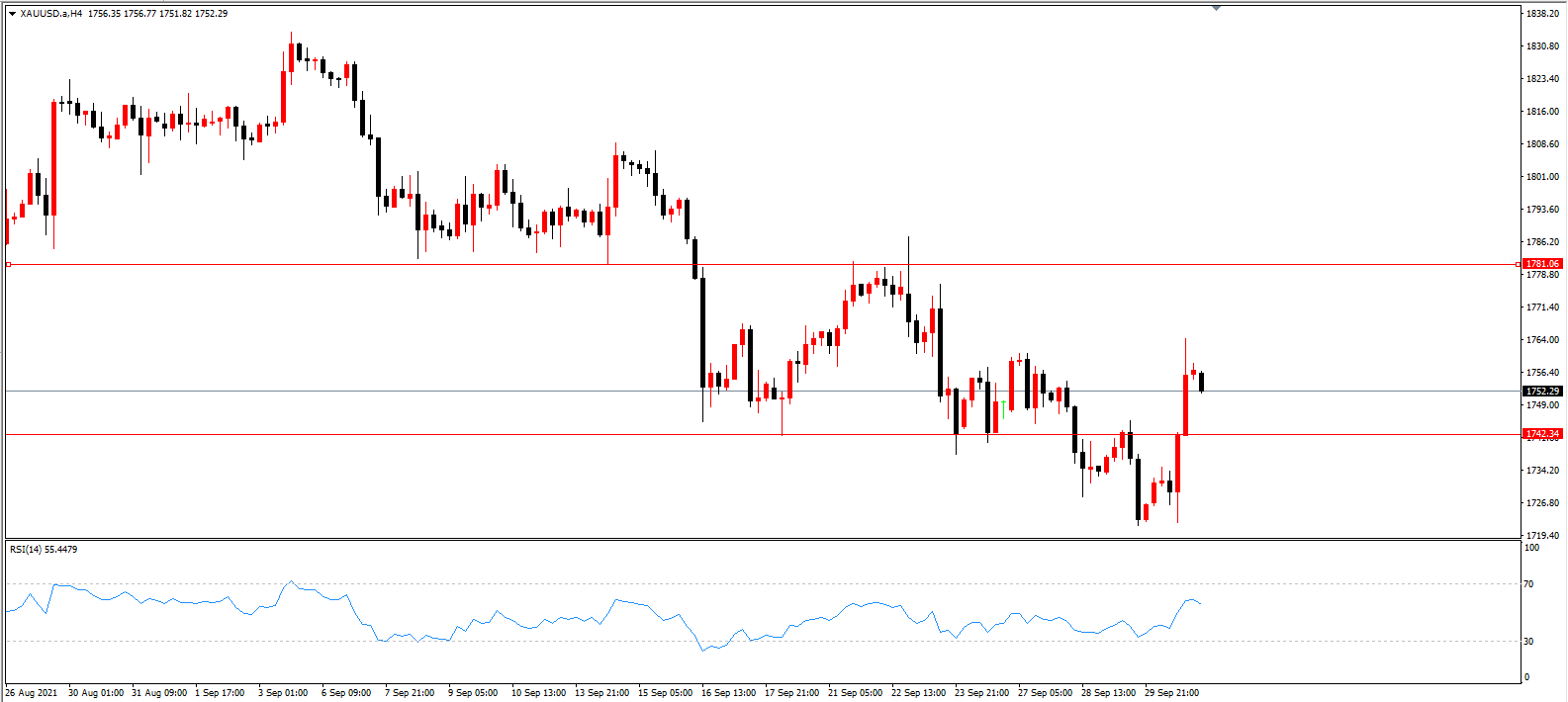
Task: Click the RSI(14) 55.4479 indicator label
Action: [44, 550]
